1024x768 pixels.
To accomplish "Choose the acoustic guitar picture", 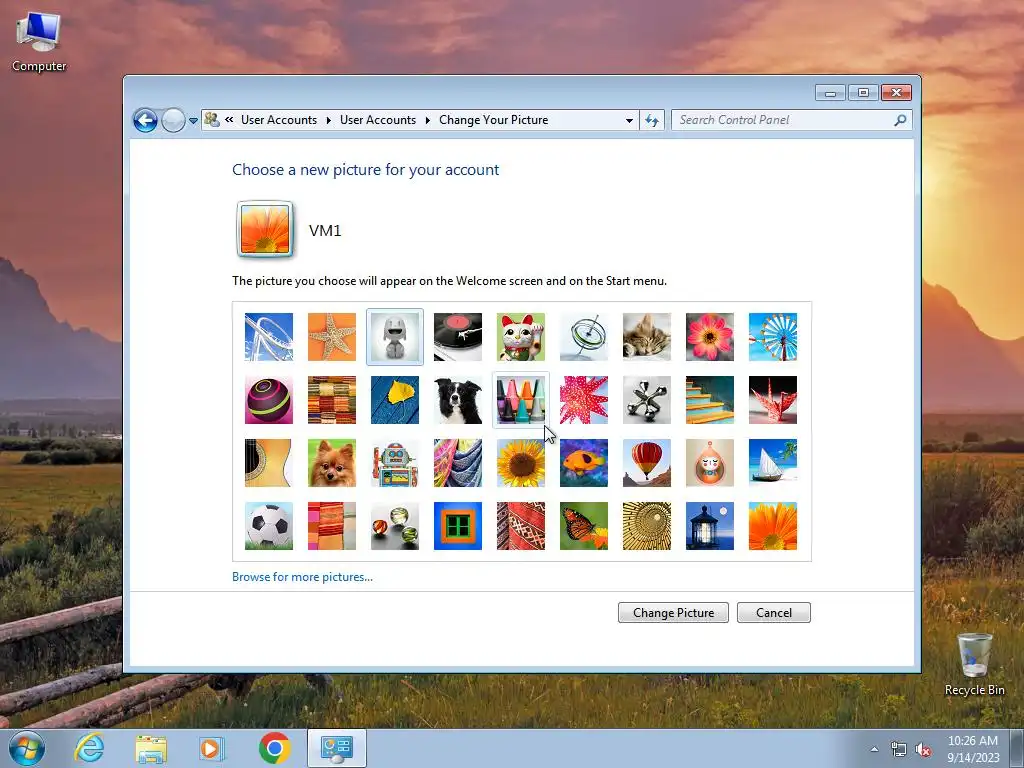I will (x=268, y=463).
